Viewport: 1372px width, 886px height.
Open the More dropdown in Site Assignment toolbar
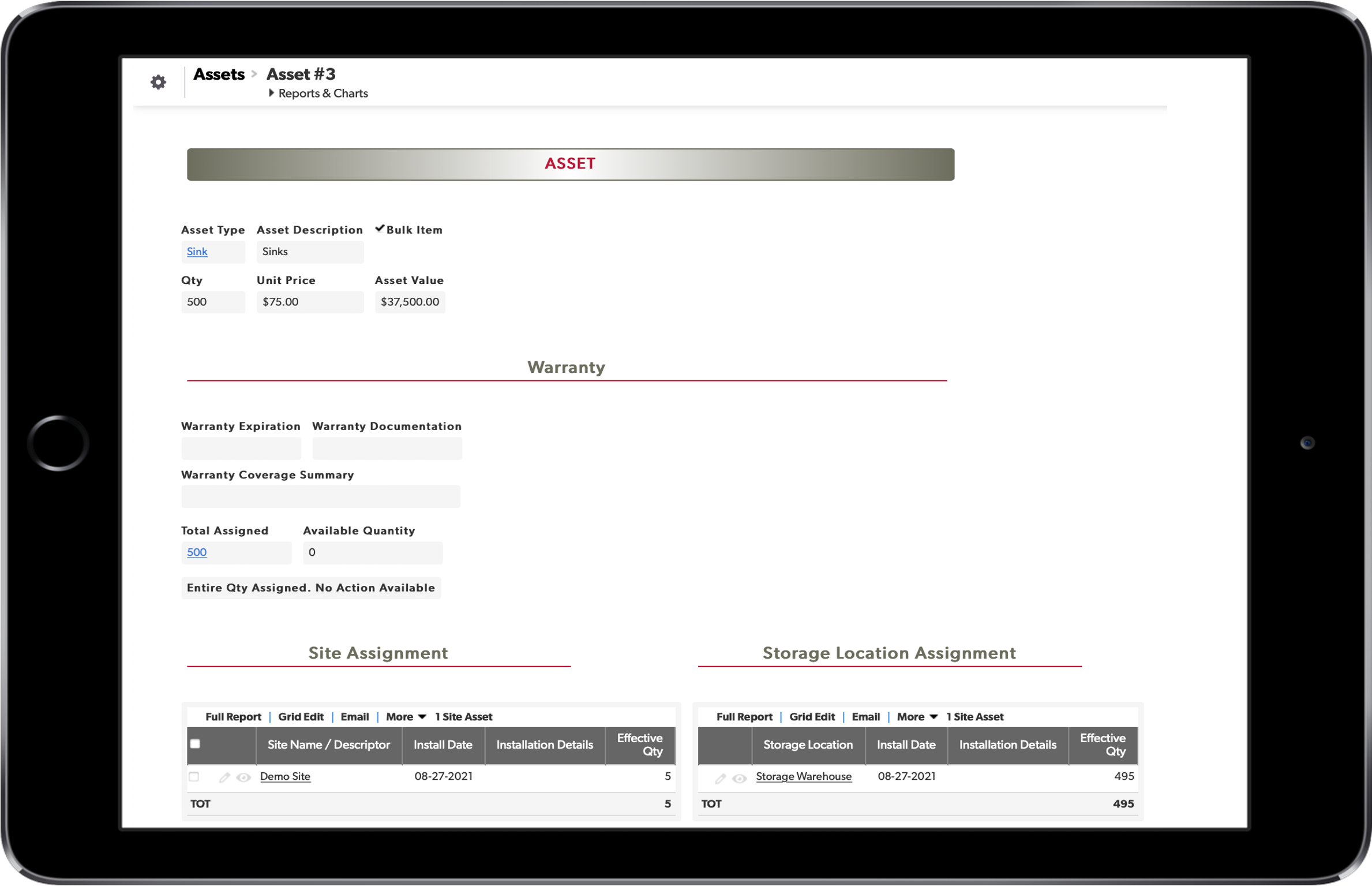pos(406,717)
